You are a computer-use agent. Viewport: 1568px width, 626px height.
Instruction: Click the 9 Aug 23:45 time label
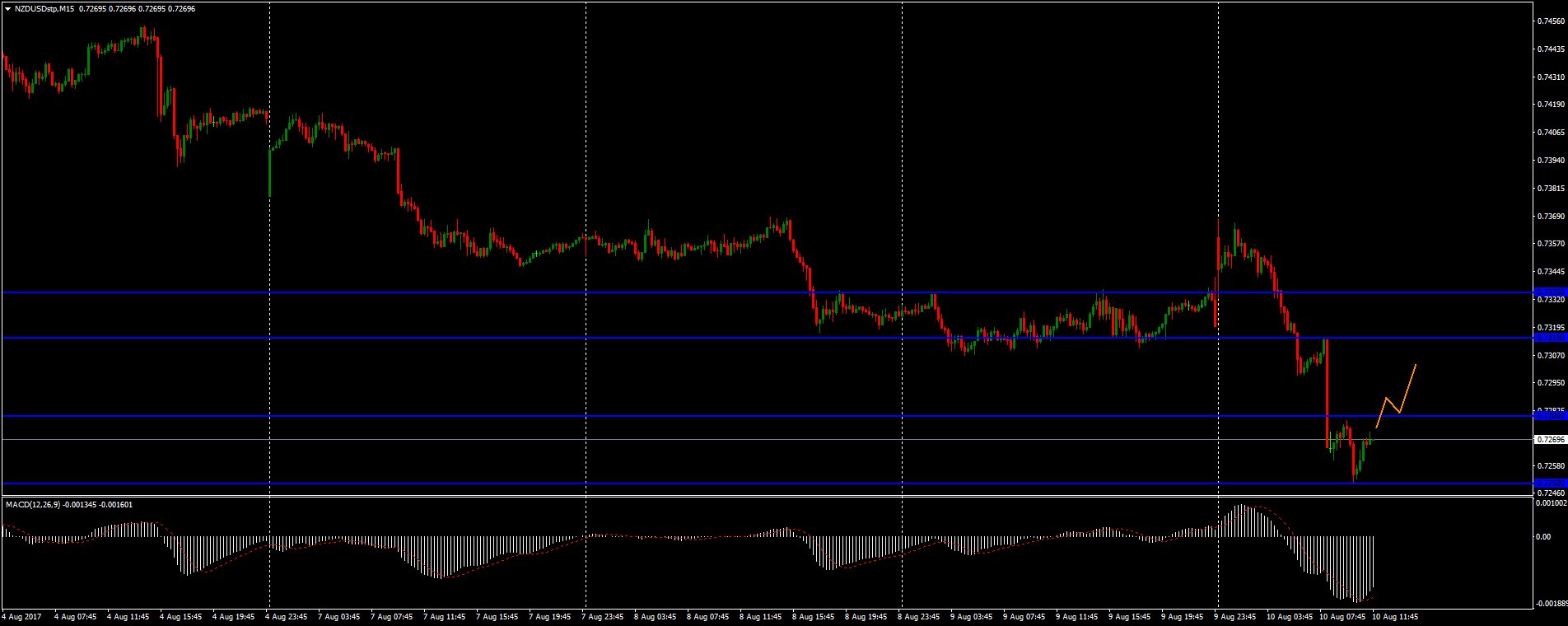tap(1237, 616)
